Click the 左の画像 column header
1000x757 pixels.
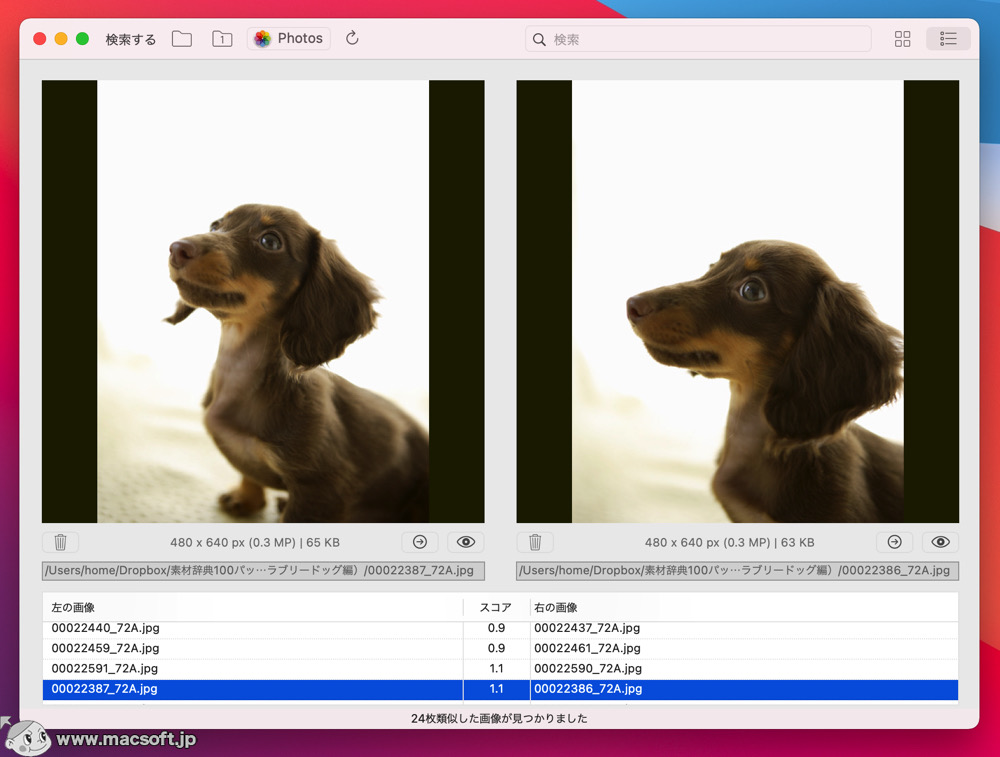click(x=75, y=606)
